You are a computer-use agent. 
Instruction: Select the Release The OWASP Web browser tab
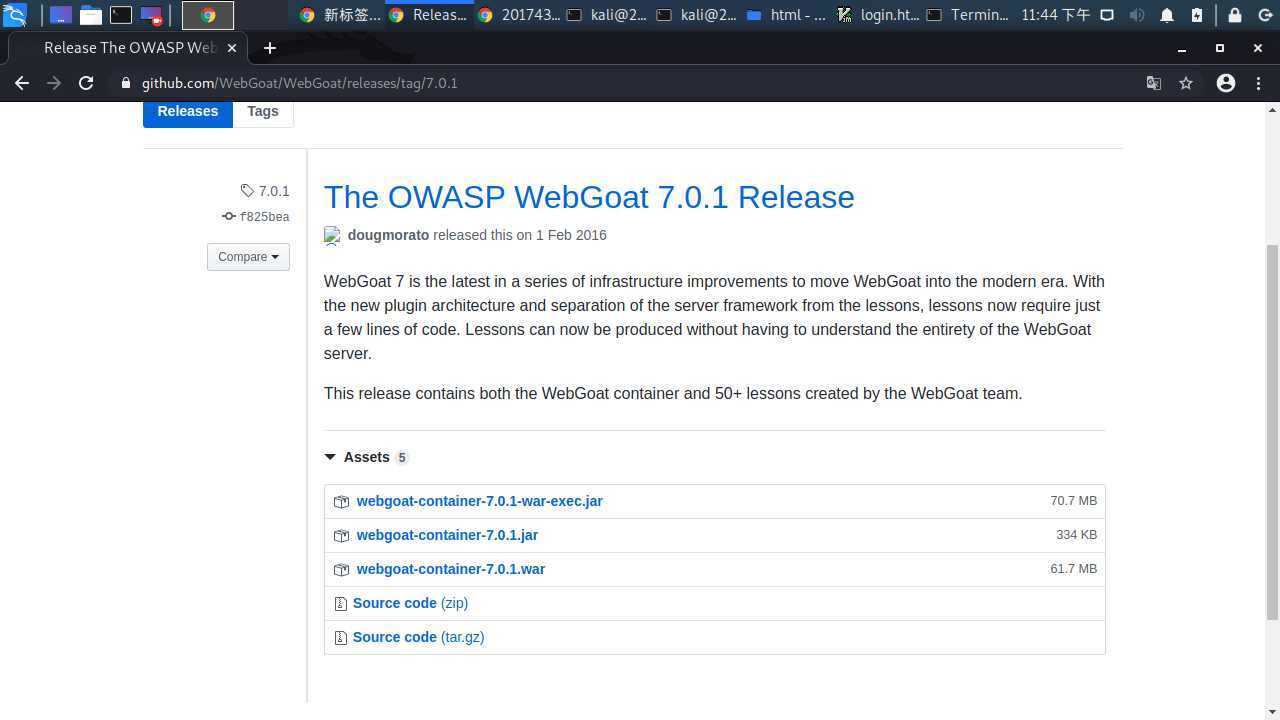point(128,48)
